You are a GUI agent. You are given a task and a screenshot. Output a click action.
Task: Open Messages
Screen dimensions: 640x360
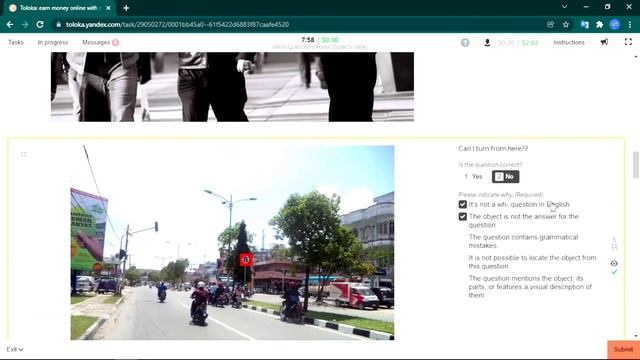pos(96,42)
